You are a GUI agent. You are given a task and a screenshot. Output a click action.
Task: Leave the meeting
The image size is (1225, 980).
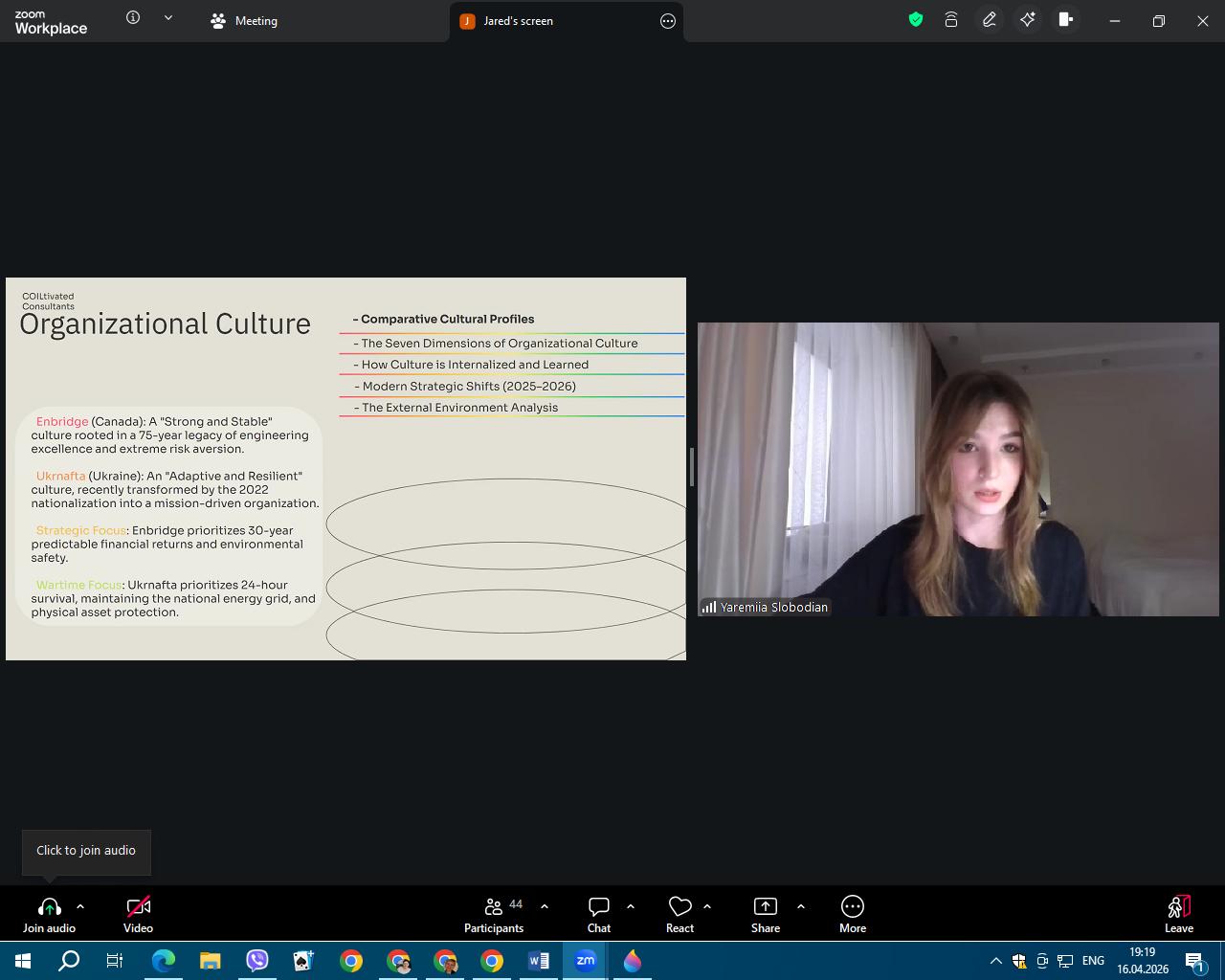[1179, 914]
